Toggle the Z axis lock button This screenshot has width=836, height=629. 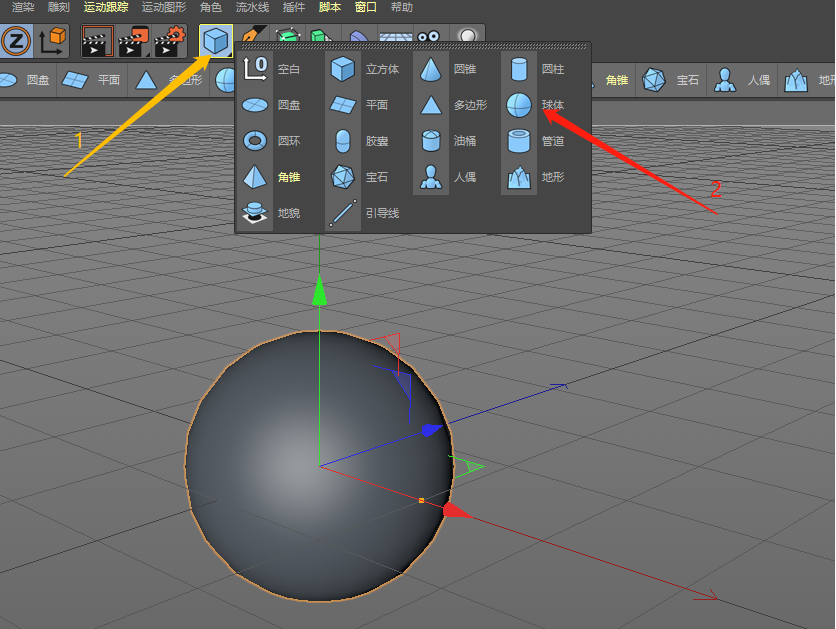click(16, 41)
